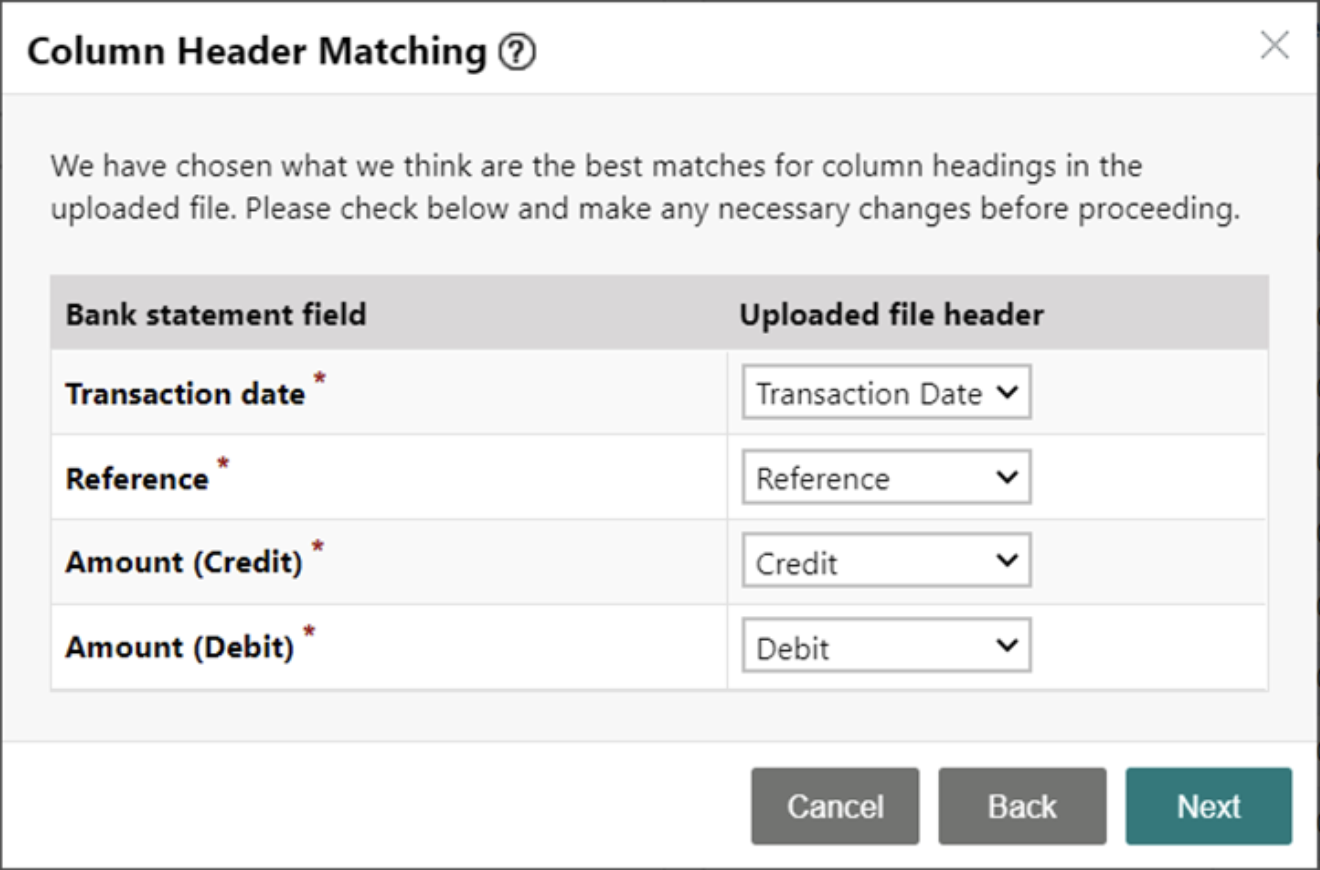This screenshot has height=870, width=1320.
Task: Click the Reference field label
Action: (x=137, y=479)
